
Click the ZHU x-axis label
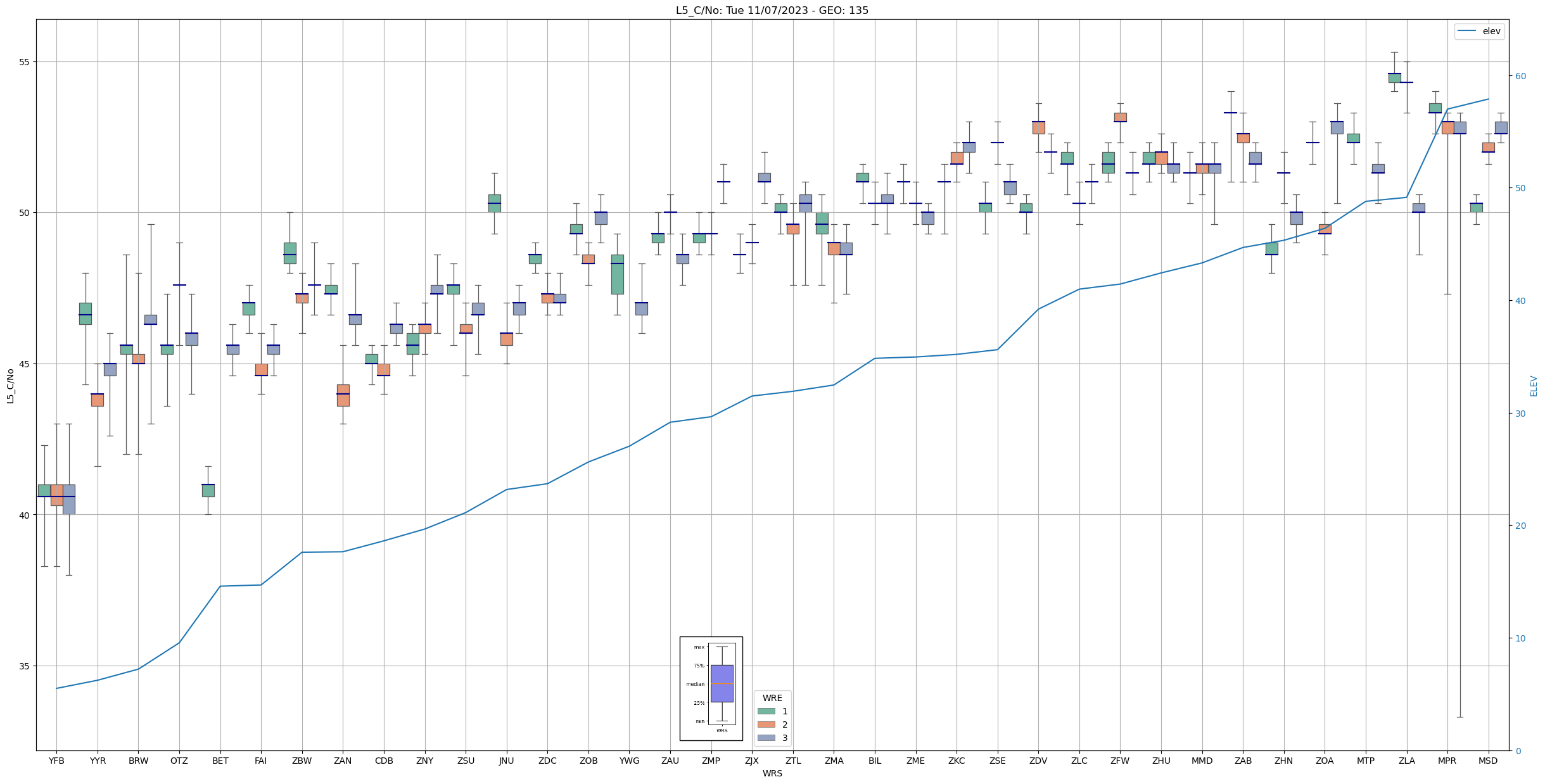coord(1161,761)
